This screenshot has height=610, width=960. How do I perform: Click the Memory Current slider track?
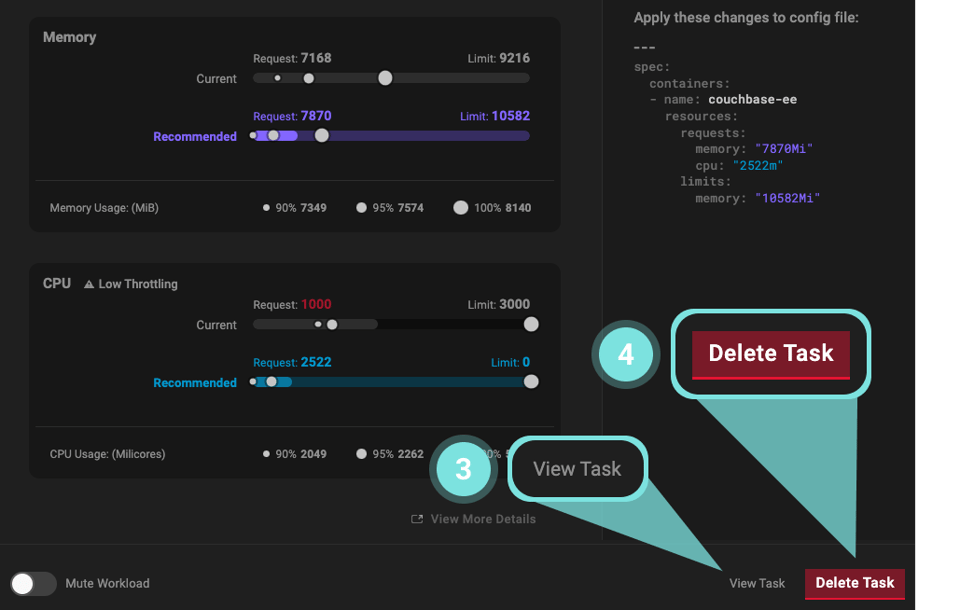coord(391,78)
